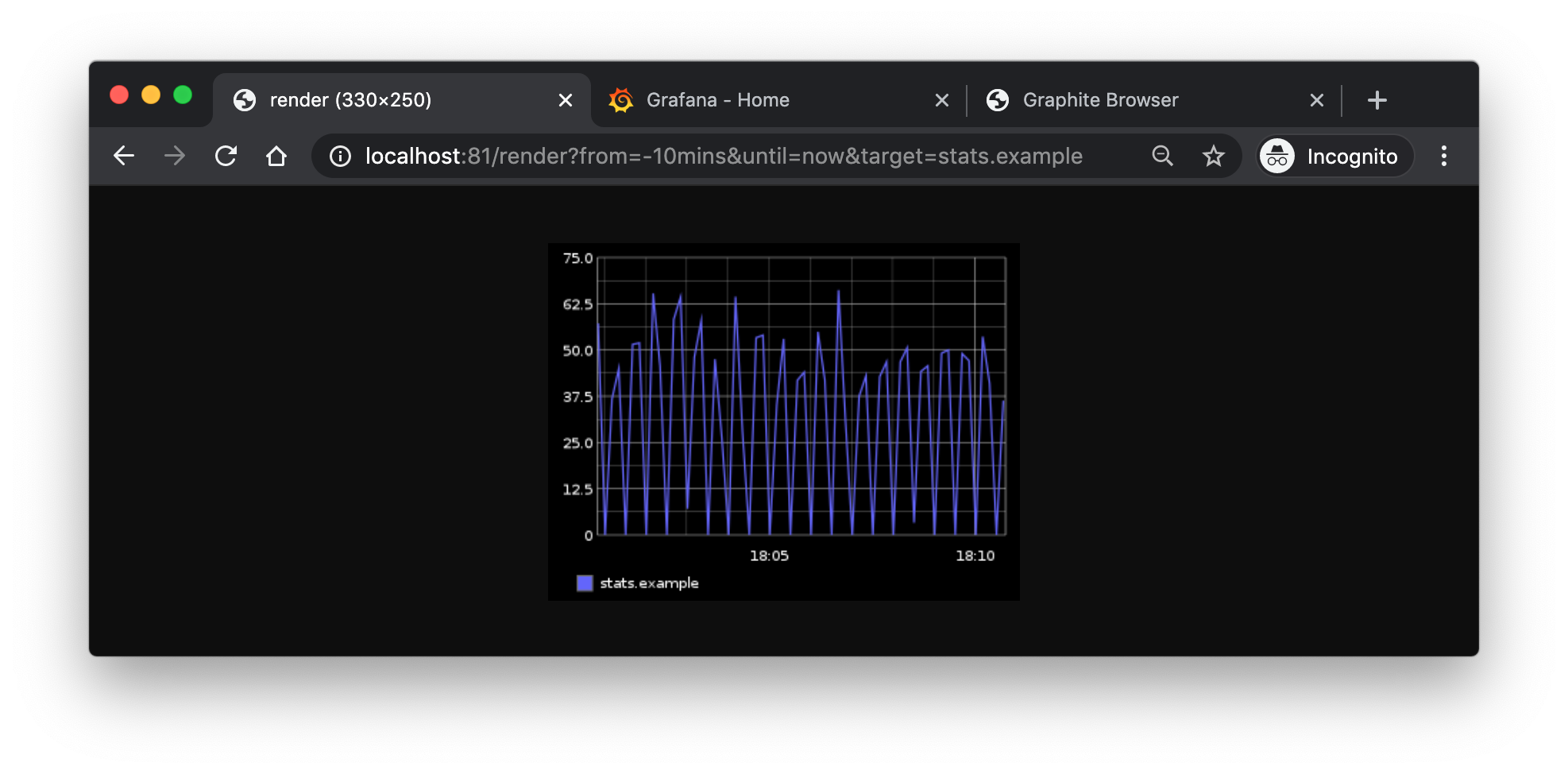
Task: Click the 18:10 time axis label
Action: (x=975, y=555)
